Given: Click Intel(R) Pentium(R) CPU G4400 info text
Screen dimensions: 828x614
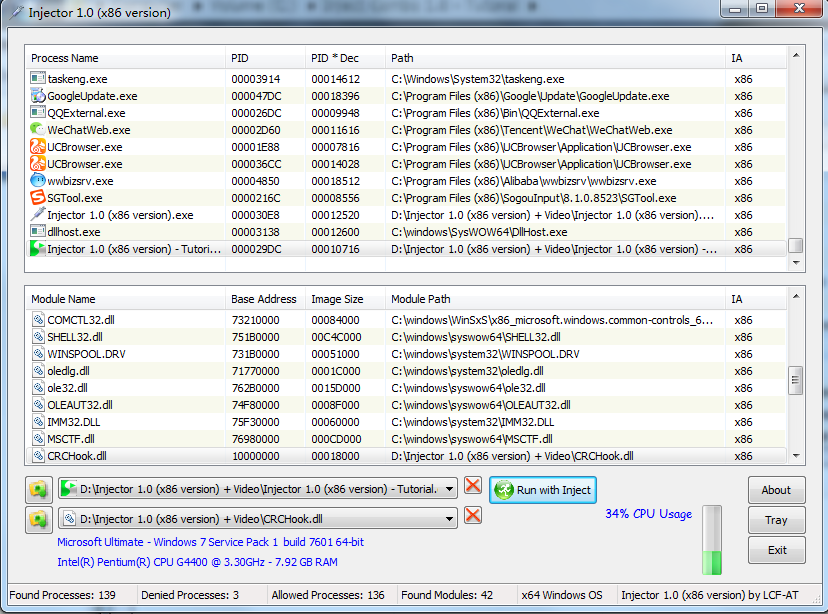Looking at the screenshot, I should pos(197,562).
